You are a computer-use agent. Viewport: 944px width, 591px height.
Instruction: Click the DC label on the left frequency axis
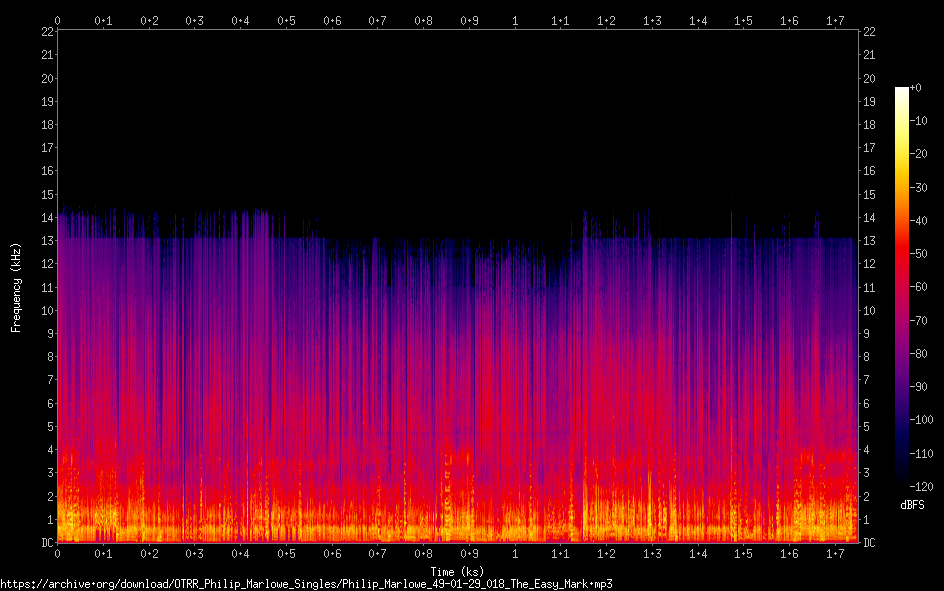(x=45, y=543)
